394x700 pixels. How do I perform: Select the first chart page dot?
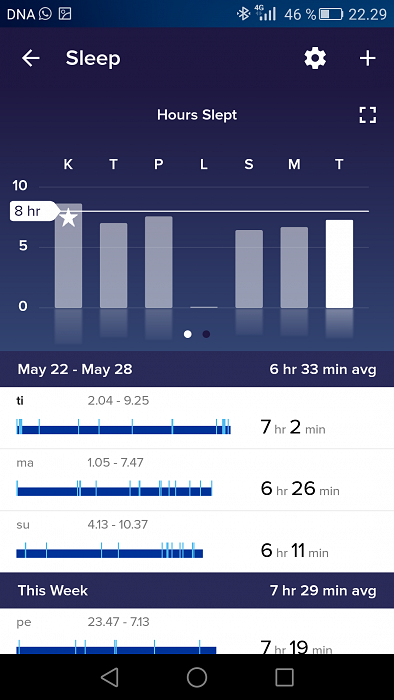point(188,334)
